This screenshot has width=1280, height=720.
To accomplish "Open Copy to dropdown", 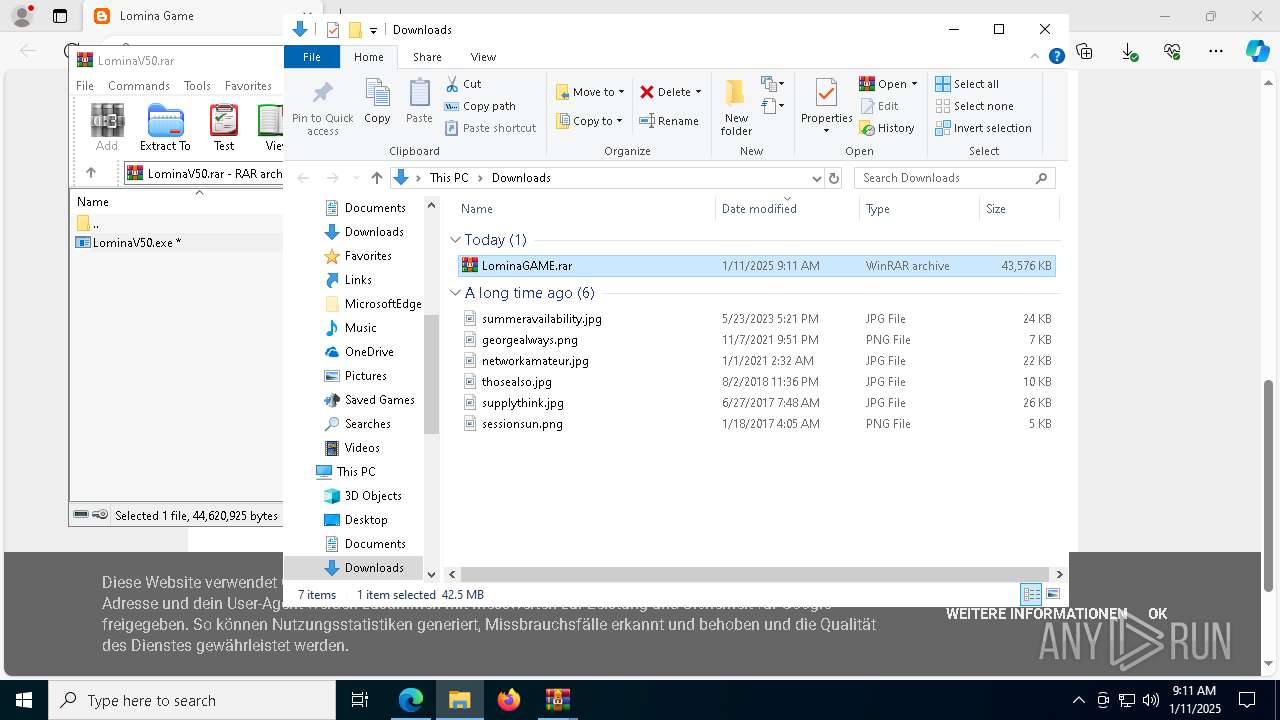I will [590, 121].
